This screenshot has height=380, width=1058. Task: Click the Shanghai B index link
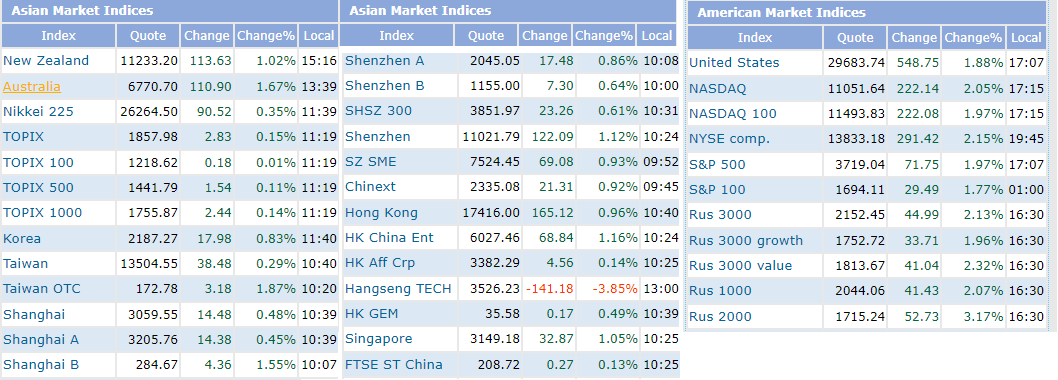tap(41, 365)
